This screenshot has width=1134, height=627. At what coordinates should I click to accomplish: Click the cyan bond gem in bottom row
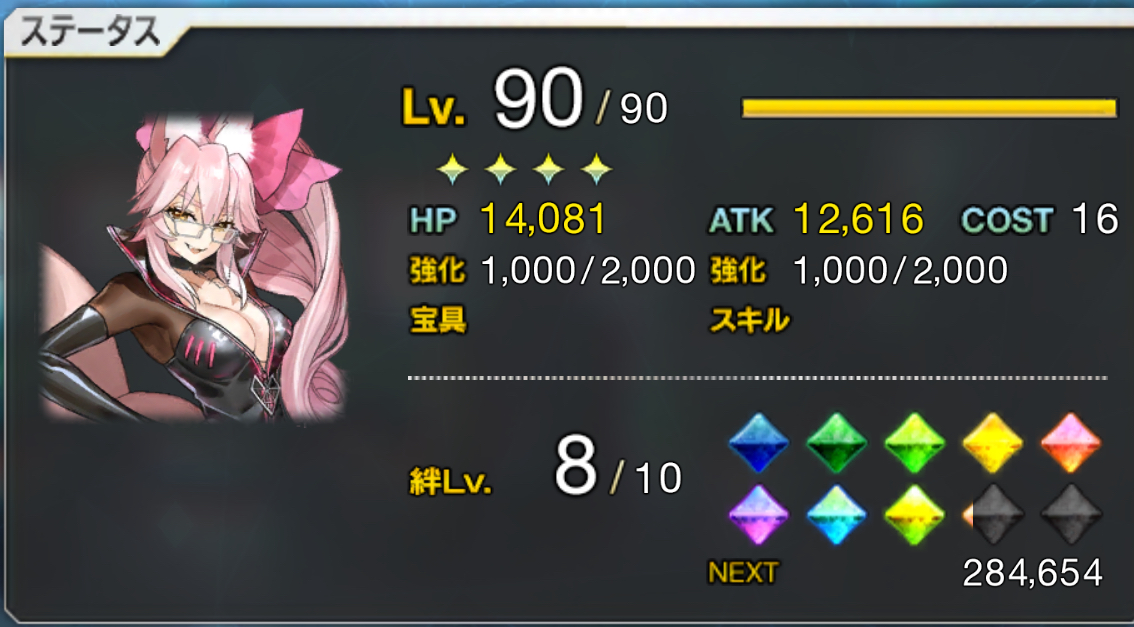pyautogui.click(x=836, y=514)
